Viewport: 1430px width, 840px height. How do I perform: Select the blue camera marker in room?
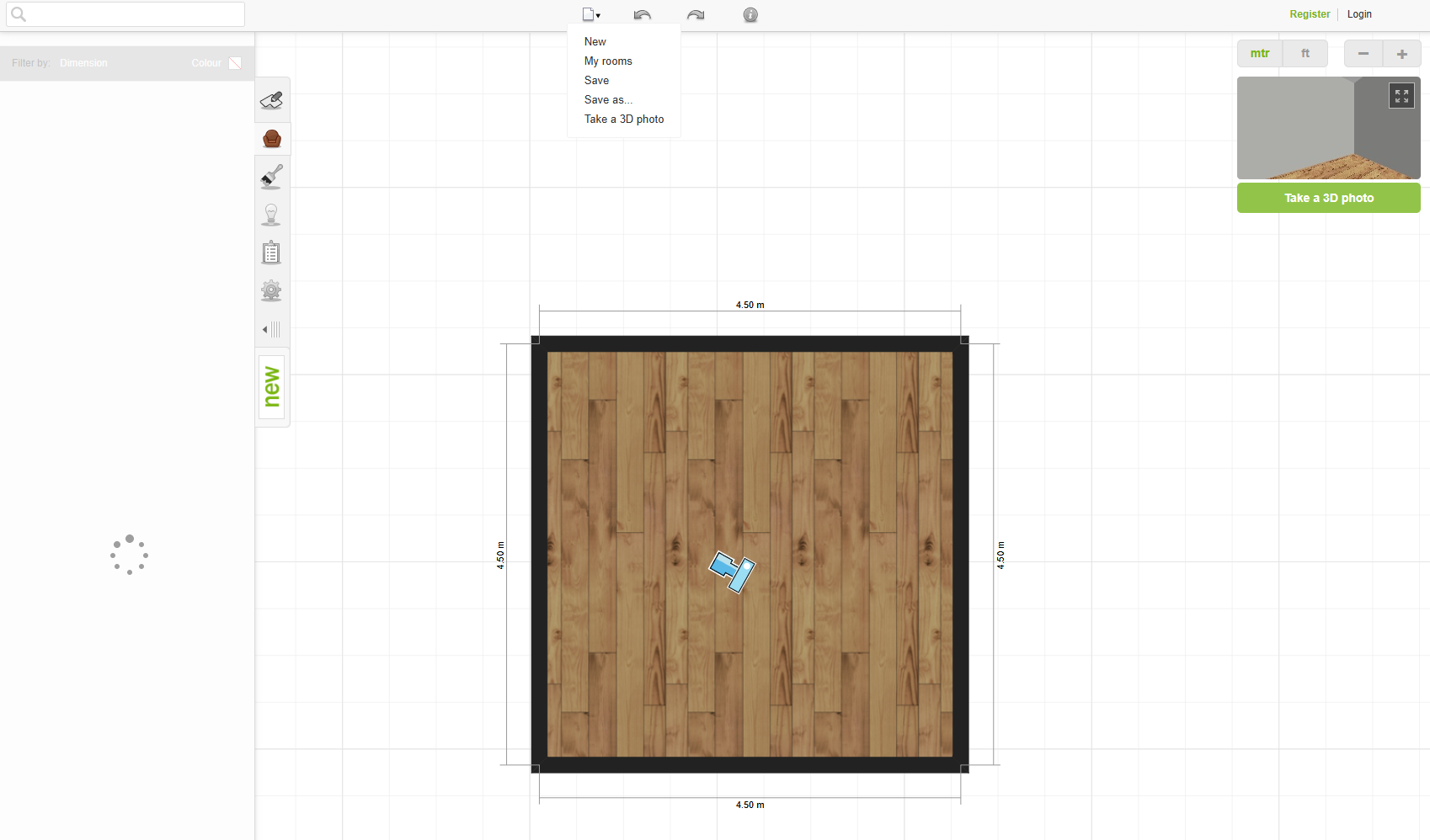click(732, 572)
